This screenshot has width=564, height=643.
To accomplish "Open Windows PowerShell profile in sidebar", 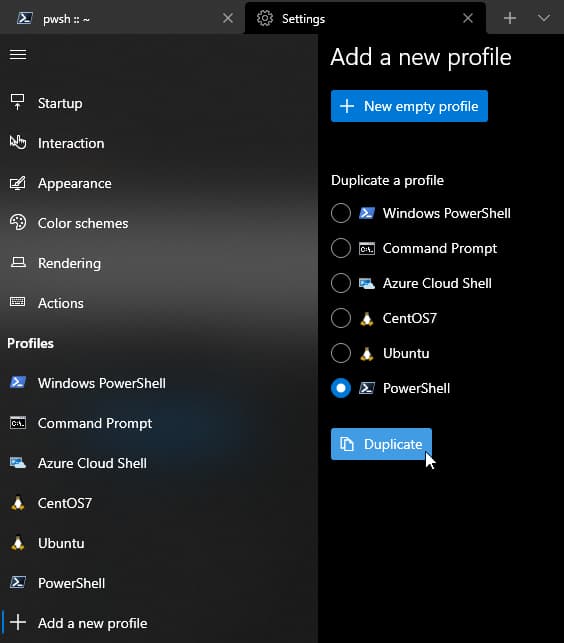I will [159, 383].
